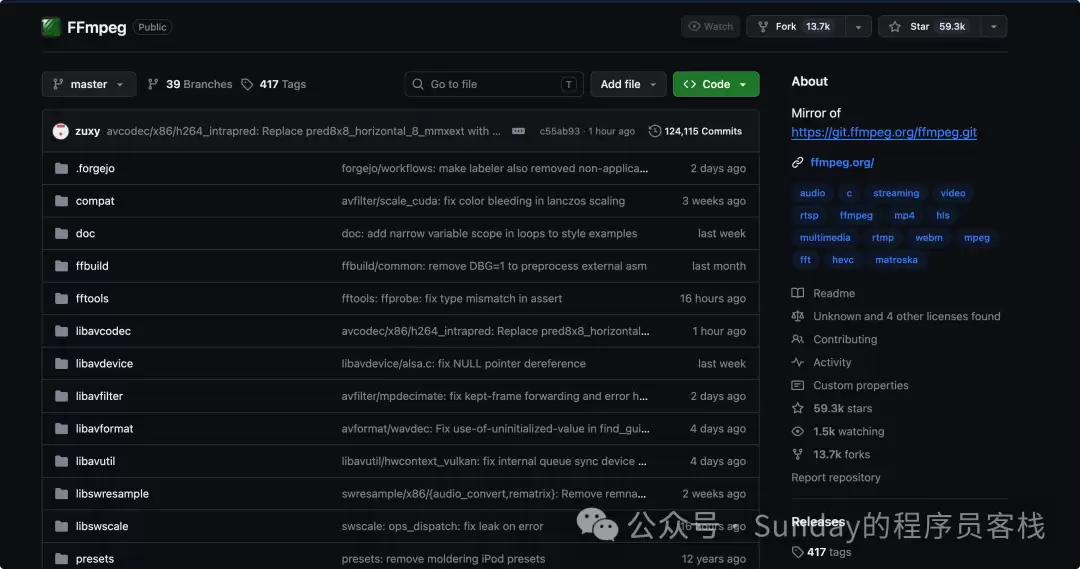Image resolution: width=1080 pixels, height=569 pixels.
Task: Click the .forgejo folder icon
Action: pyautogui.click(x=61, y=168)
